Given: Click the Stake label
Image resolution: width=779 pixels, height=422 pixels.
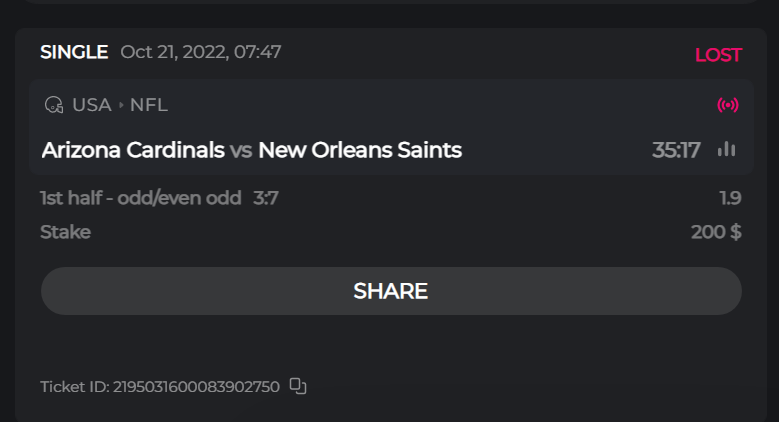Looking at the screenshot, I should [65, 232].
